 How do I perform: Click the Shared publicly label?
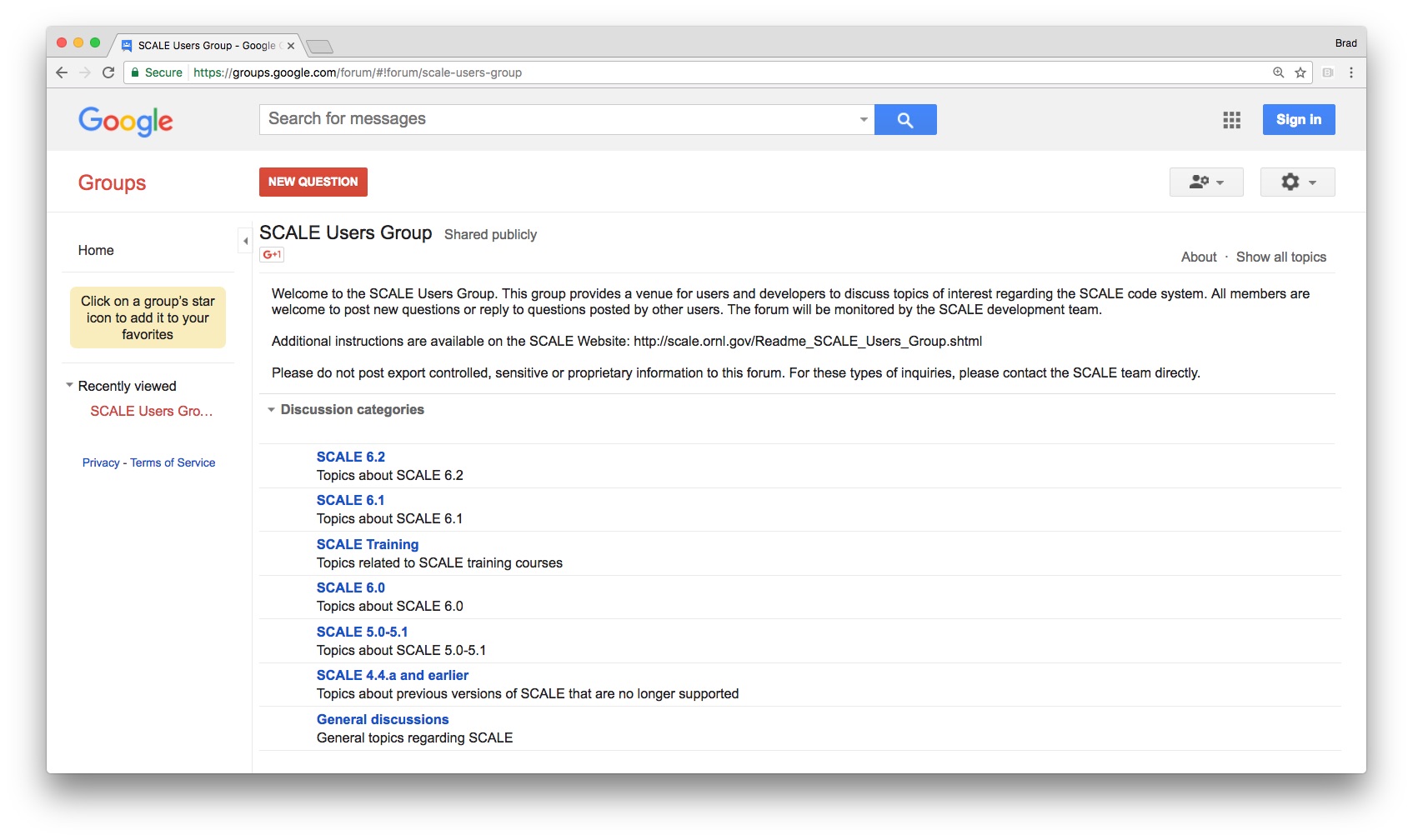pyautogui.click(x=490, y=234)
